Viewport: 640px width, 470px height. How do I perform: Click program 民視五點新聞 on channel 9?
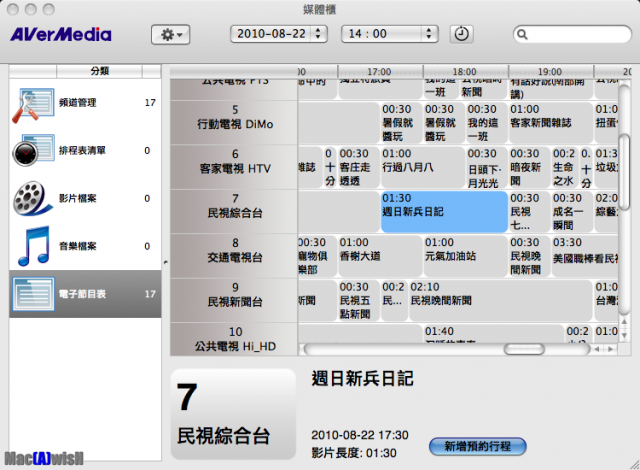[x=359, y=300]
